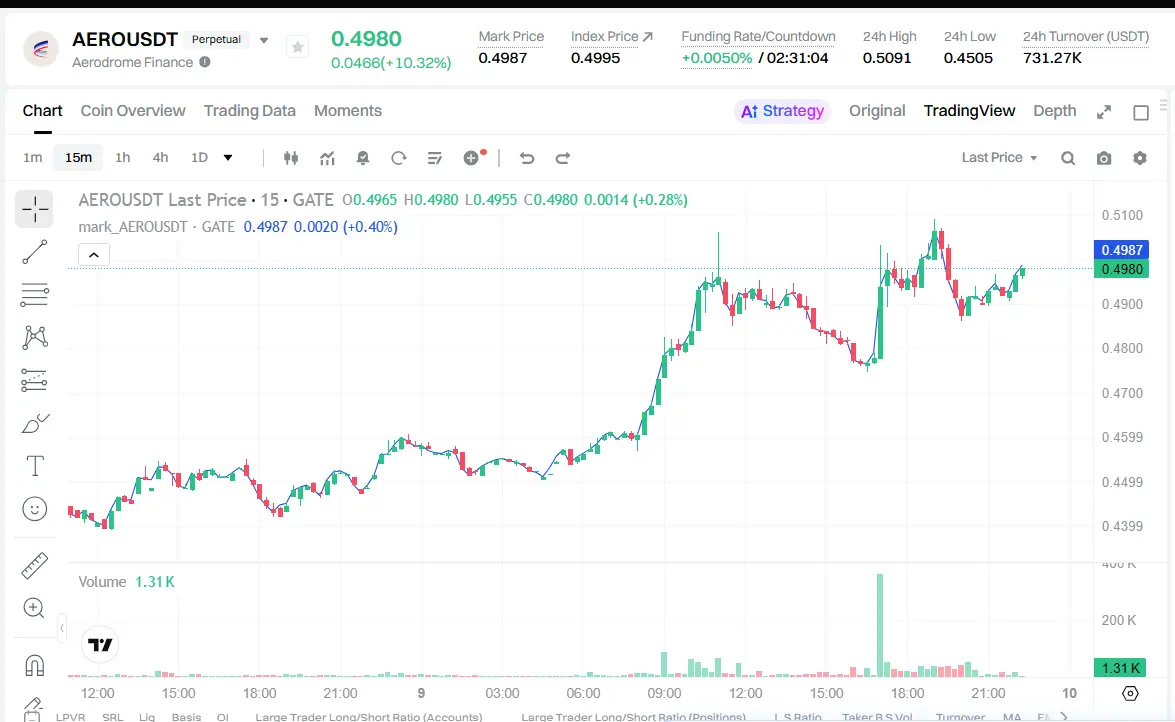1175x722 pixels.
Task: Select the forecasting position tool
Action: (34, 380)
